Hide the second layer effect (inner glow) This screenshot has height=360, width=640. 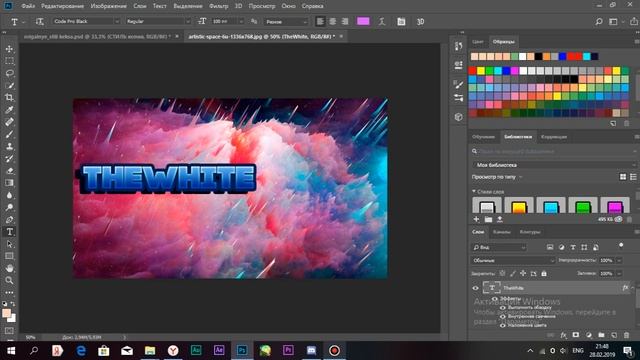503,316
